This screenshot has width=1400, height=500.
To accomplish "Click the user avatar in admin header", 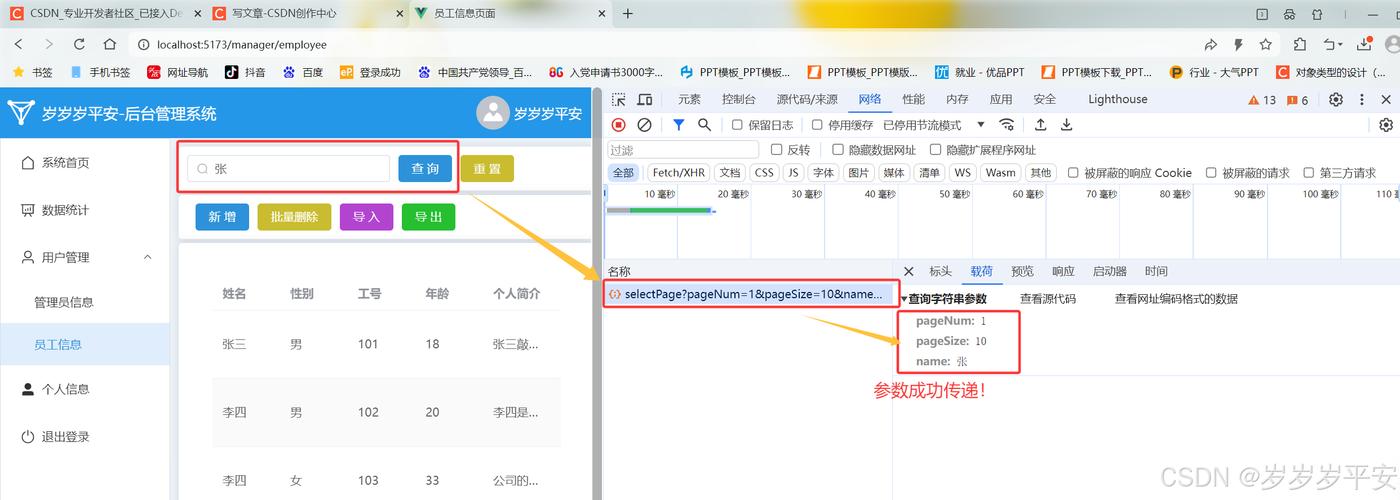I will click(x=493, y=113).
